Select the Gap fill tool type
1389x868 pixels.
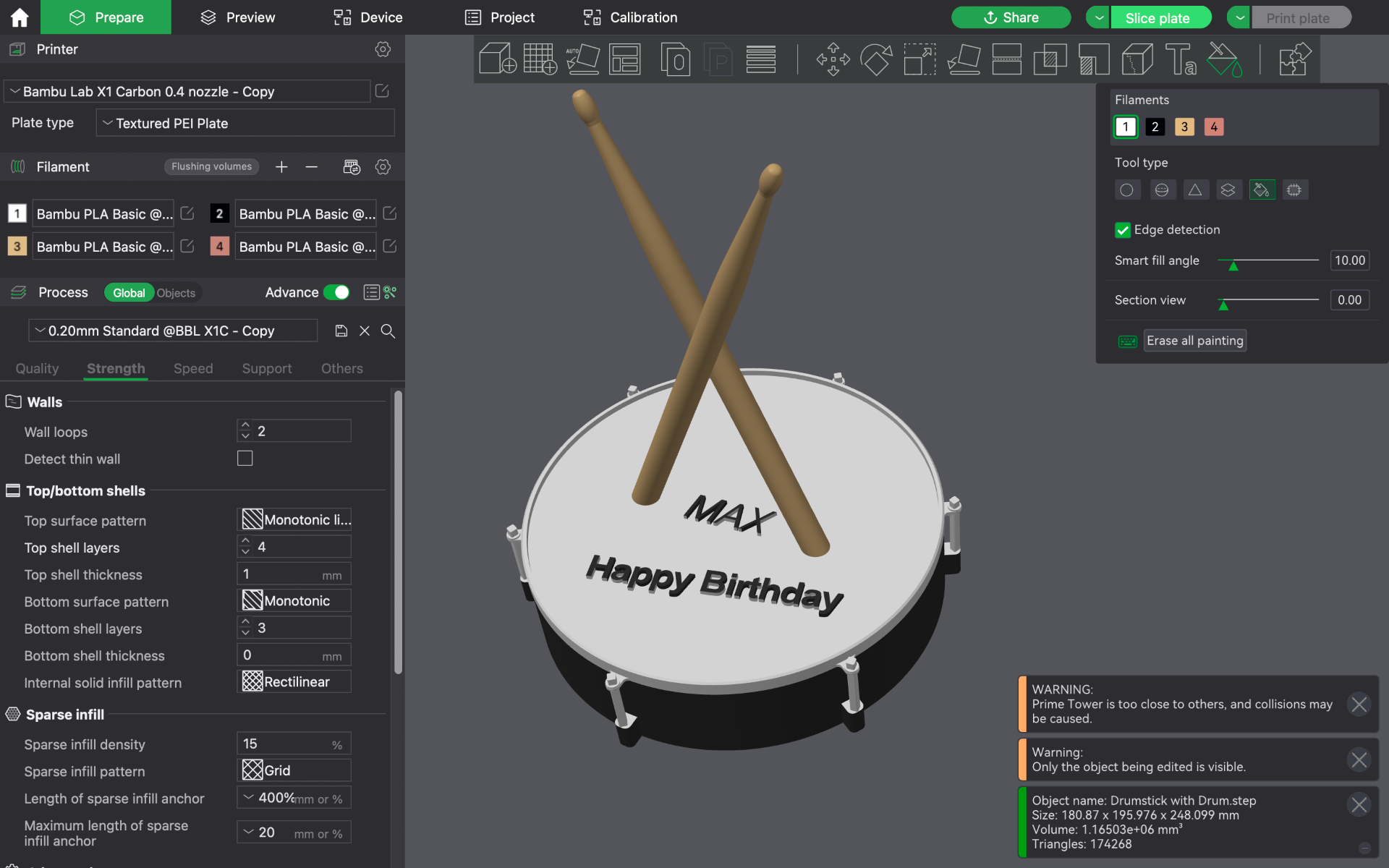[x=1294, y=190]
